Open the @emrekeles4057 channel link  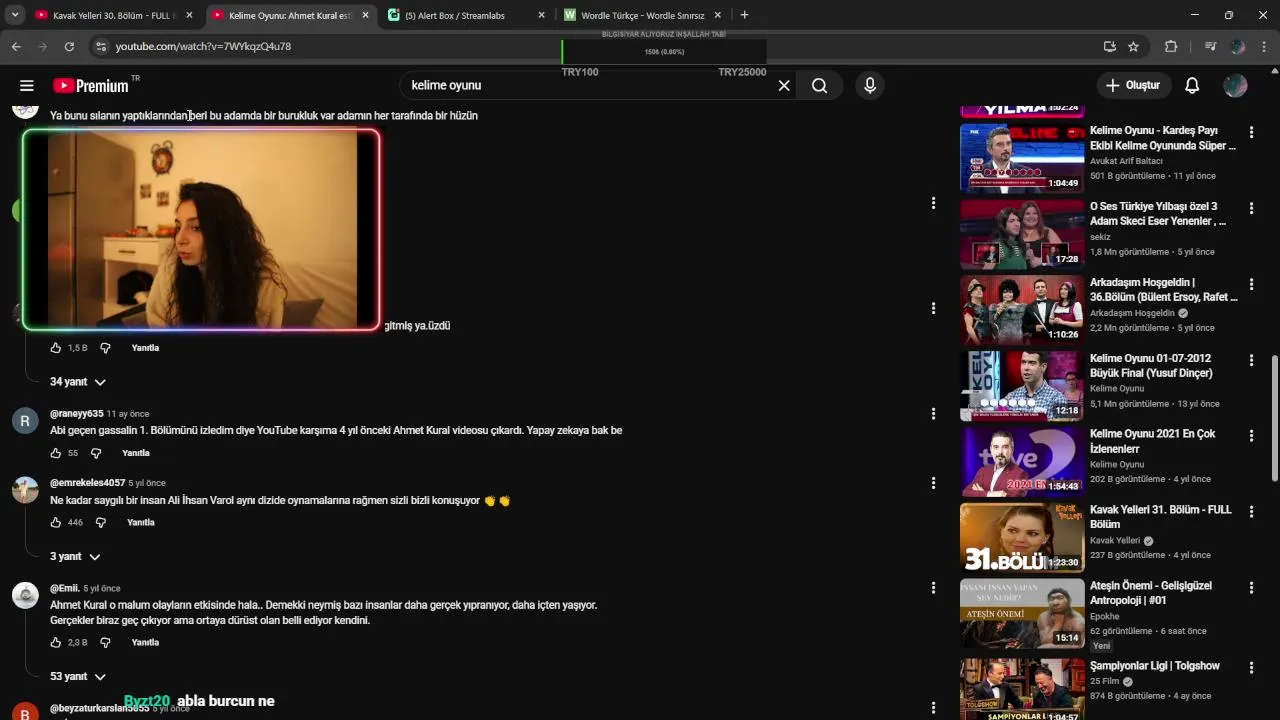[x=88, y=483]
